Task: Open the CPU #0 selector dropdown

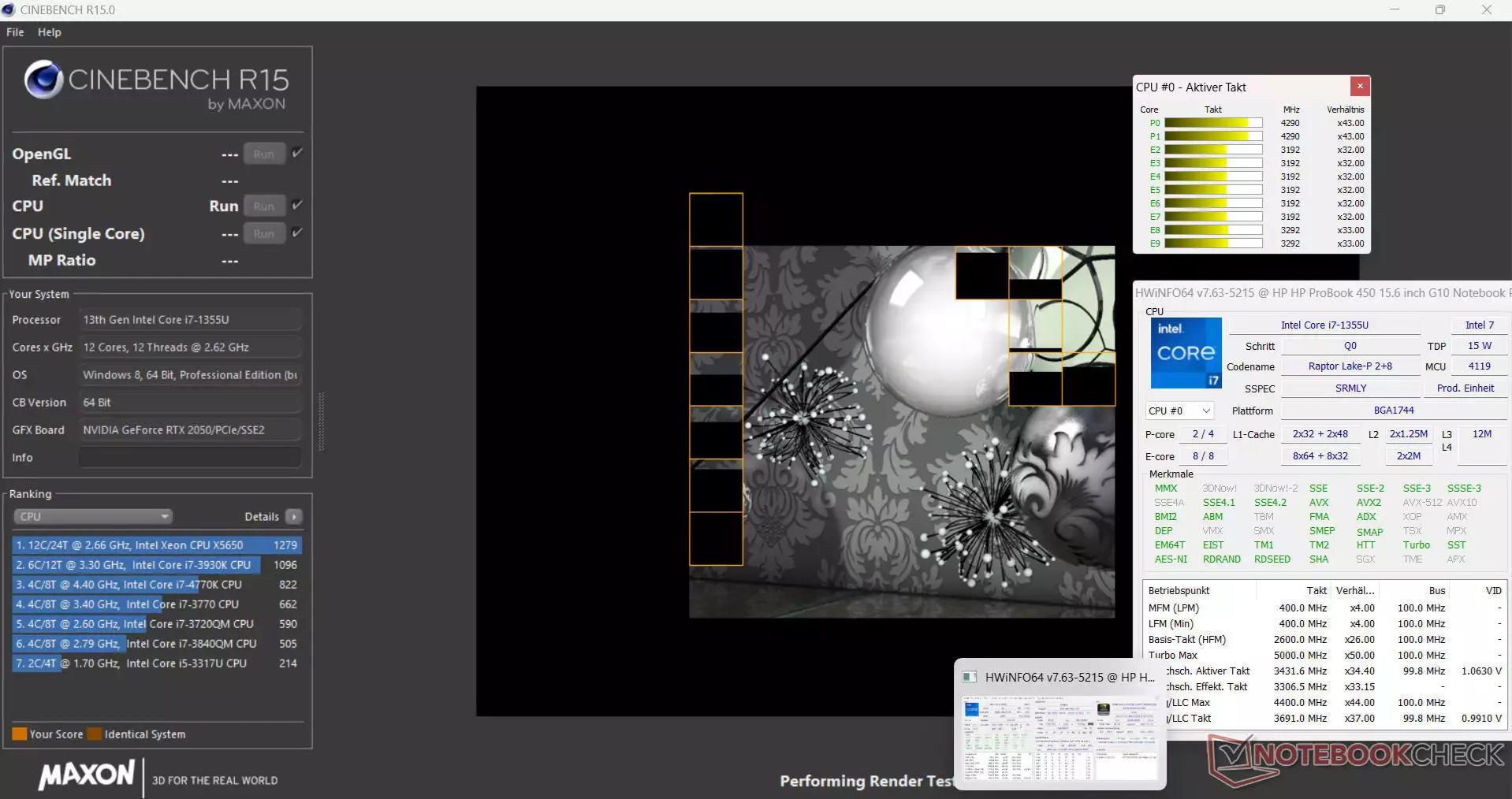Action: (x=1179, y=411)
